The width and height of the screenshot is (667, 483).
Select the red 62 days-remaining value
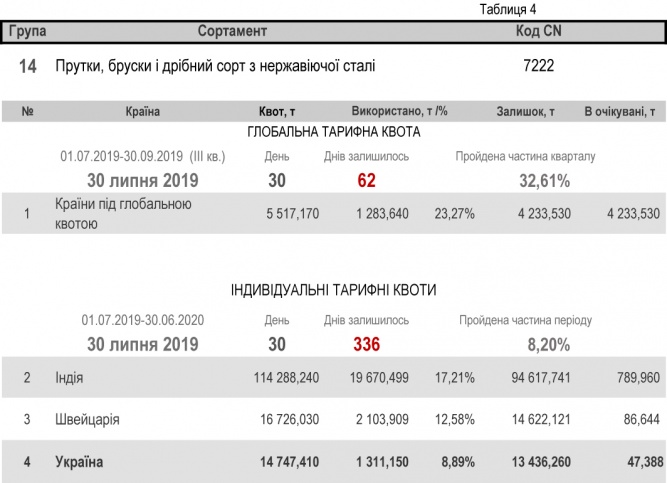tap(366, 181)
